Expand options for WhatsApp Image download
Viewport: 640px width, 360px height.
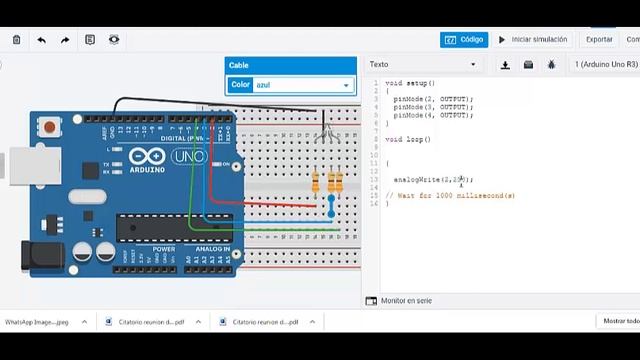click(84, 322)
